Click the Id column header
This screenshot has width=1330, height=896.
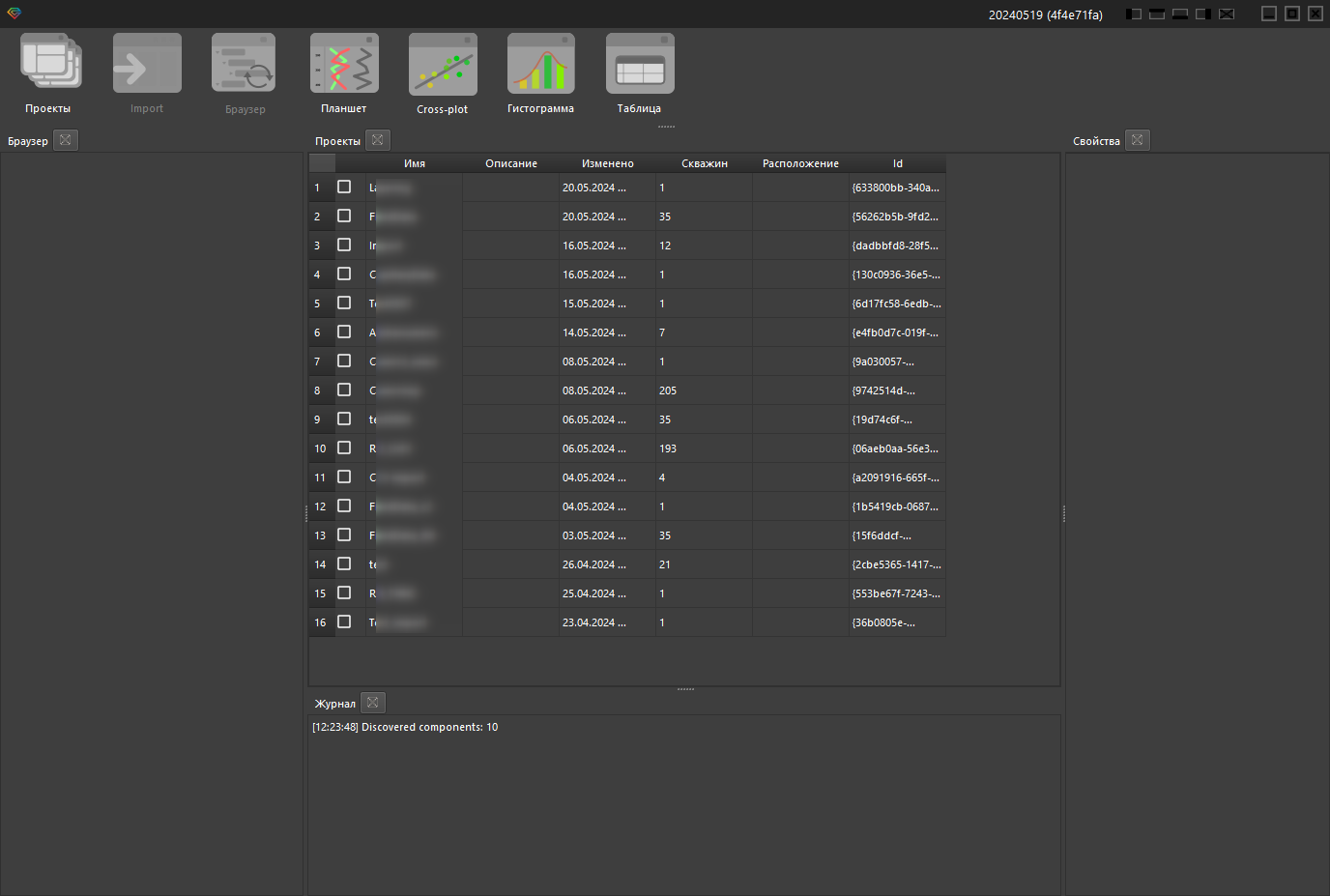pos(898,163)
